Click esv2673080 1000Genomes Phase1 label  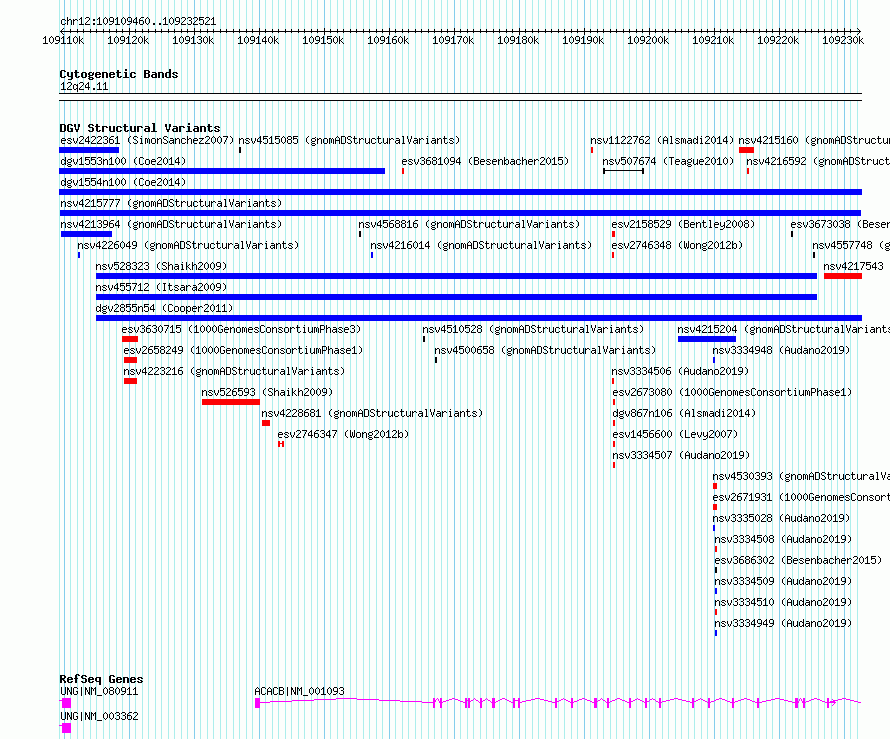pos(732,392)
